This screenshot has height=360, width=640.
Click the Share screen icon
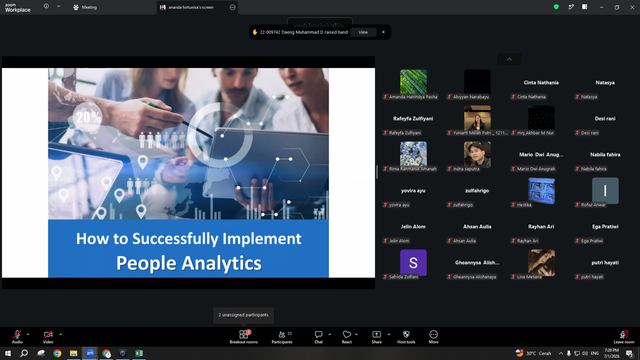click(x=376, y=337)
